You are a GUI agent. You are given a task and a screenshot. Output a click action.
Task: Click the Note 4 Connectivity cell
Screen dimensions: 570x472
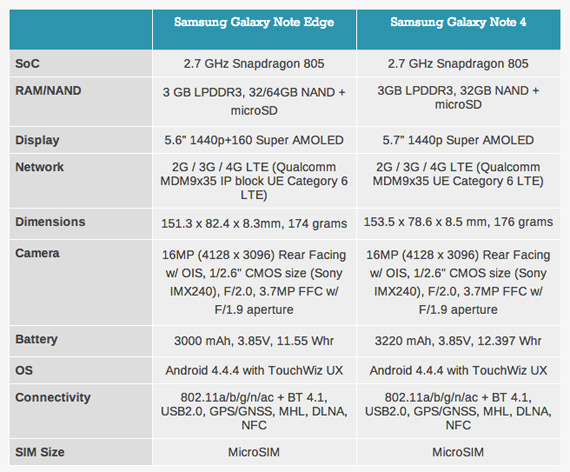458,411
